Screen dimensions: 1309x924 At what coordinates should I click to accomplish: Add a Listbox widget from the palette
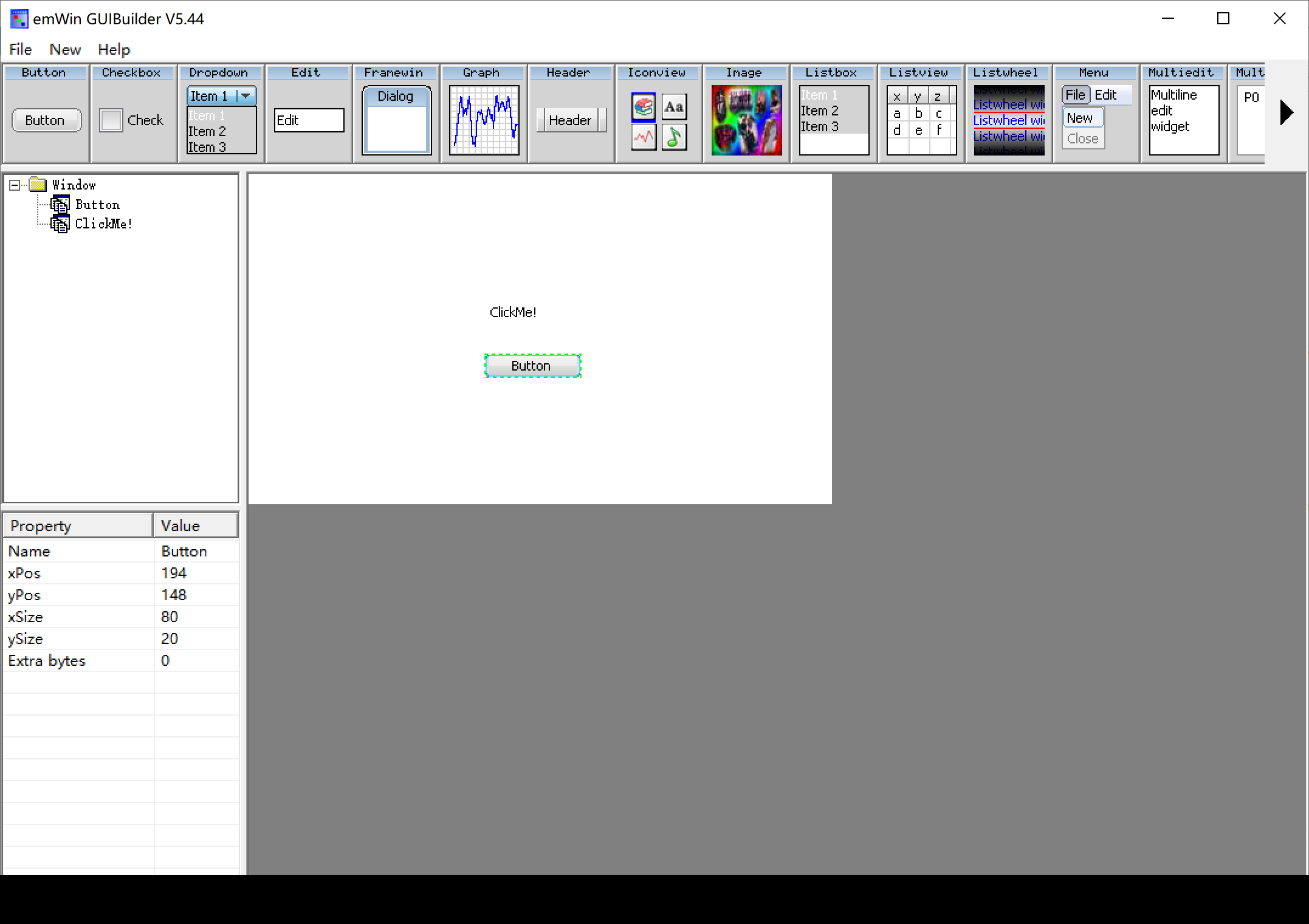tap(833, 120)
